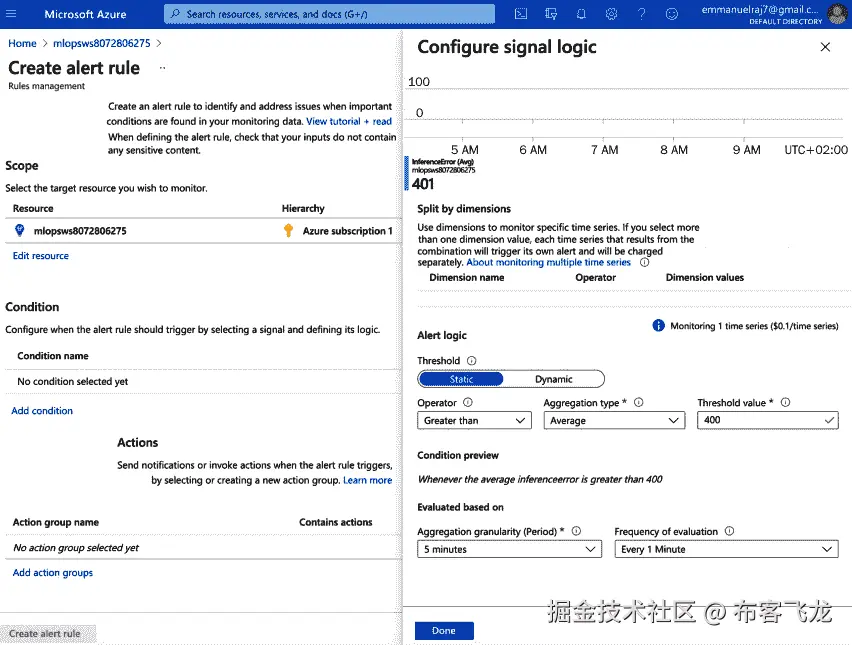Click the Edit resource link
The image size is (852, 645).
(x=41, y=255)
